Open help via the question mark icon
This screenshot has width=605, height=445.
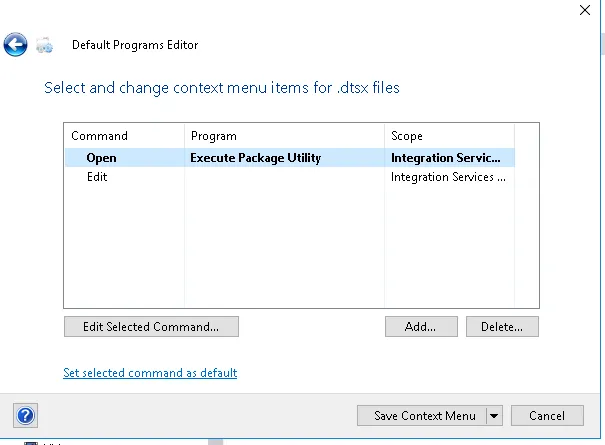coord(26,416)
